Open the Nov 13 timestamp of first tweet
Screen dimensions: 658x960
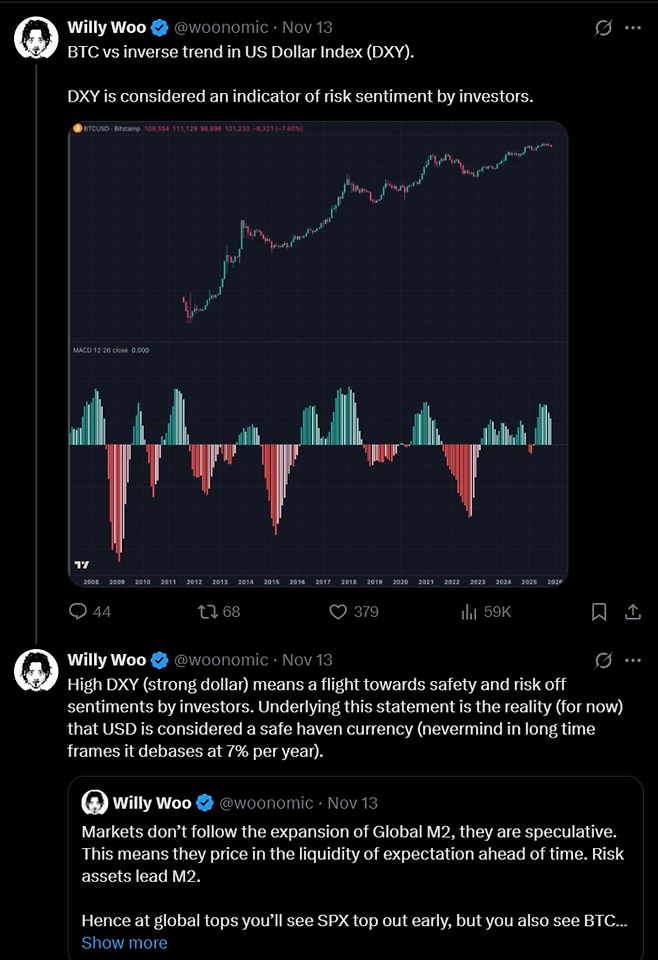(307, 27)
